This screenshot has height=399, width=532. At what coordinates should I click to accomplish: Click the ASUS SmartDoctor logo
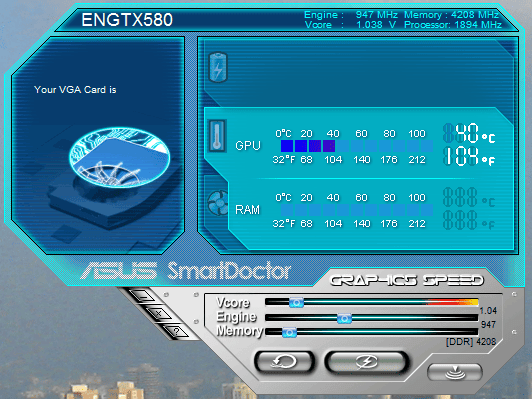(x=186, y=271)
